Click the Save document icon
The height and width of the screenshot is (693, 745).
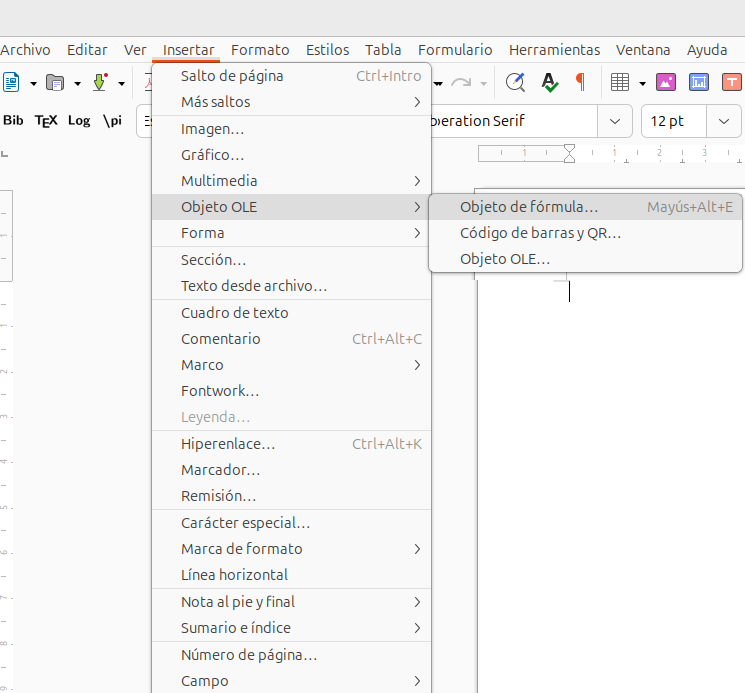click(x=99, y=83)
